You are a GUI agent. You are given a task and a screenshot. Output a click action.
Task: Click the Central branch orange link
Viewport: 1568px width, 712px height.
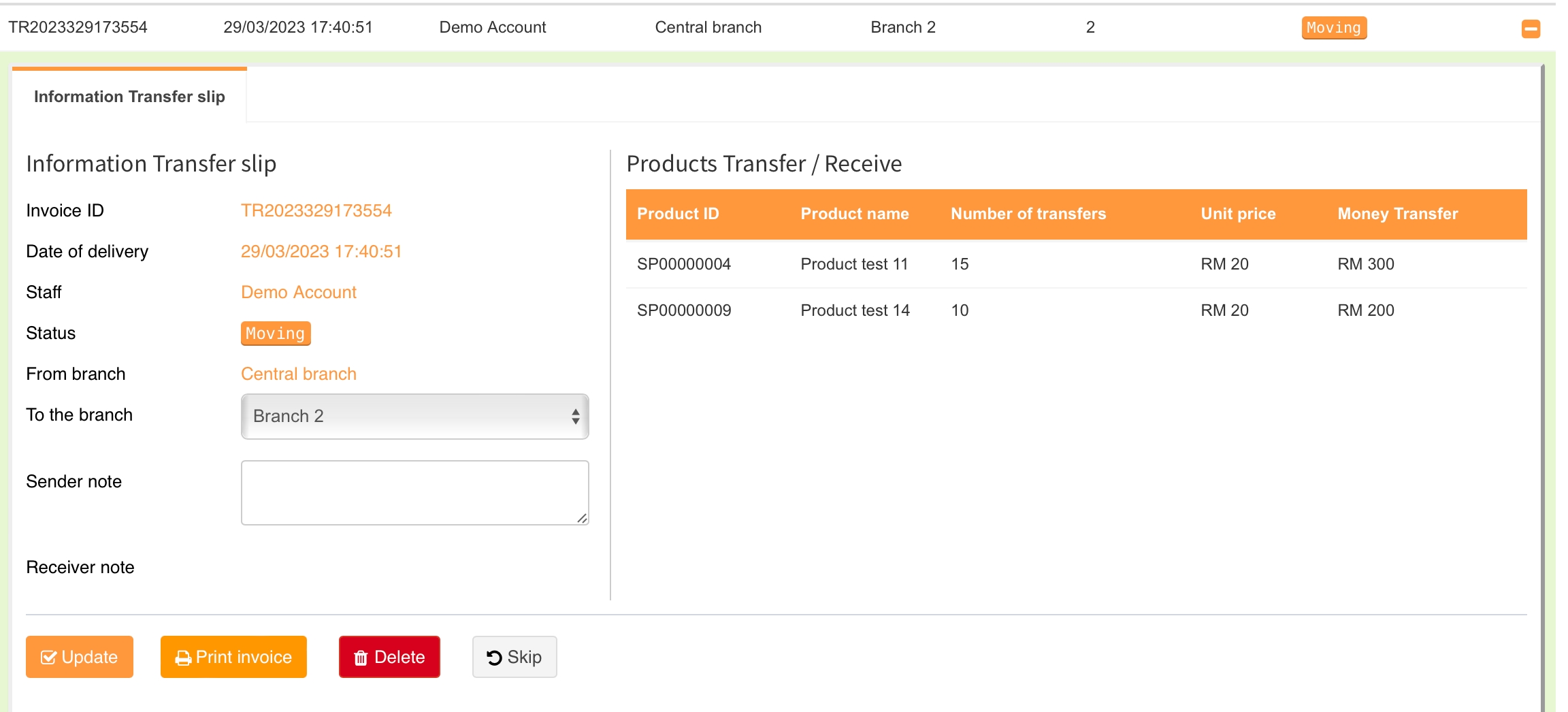pyautogui.click(x=299, y=374)
